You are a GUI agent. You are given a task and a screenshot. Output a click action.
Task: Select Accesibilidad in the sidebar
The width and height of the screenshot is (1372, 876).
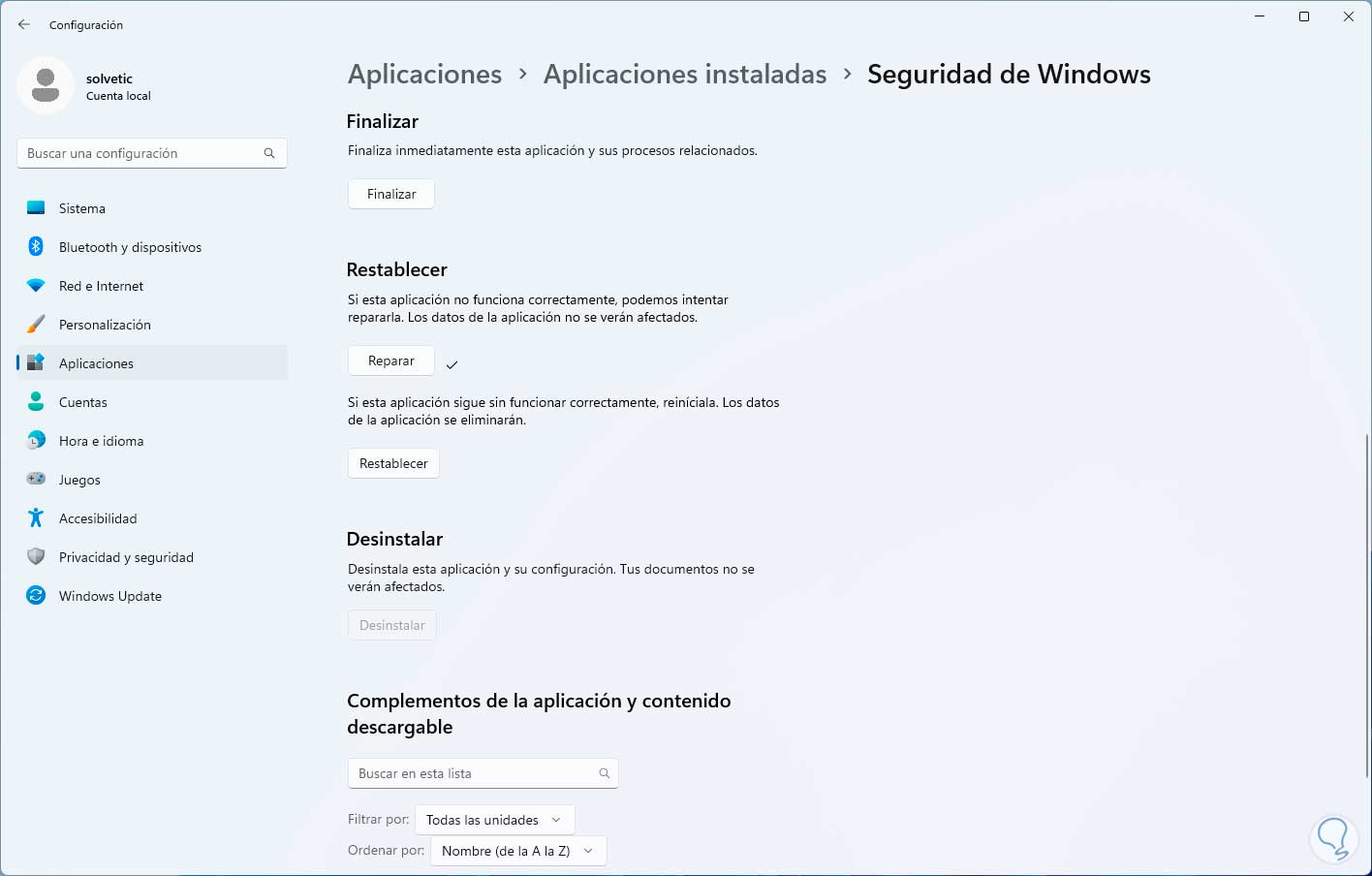pyautogui.click(x=152, y=518)
